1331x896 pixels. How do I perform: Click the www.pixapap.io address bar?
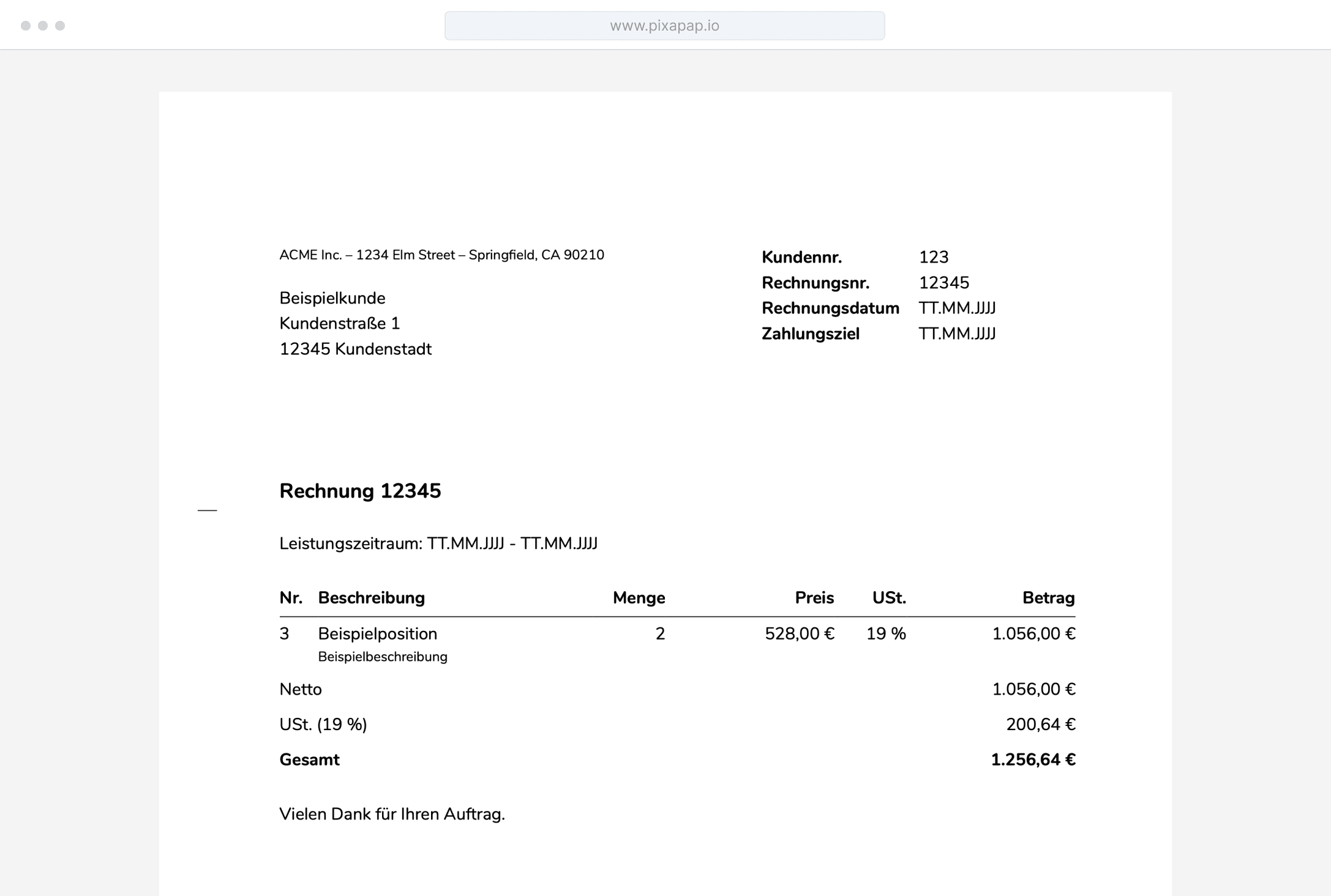[x=664, y=26]
